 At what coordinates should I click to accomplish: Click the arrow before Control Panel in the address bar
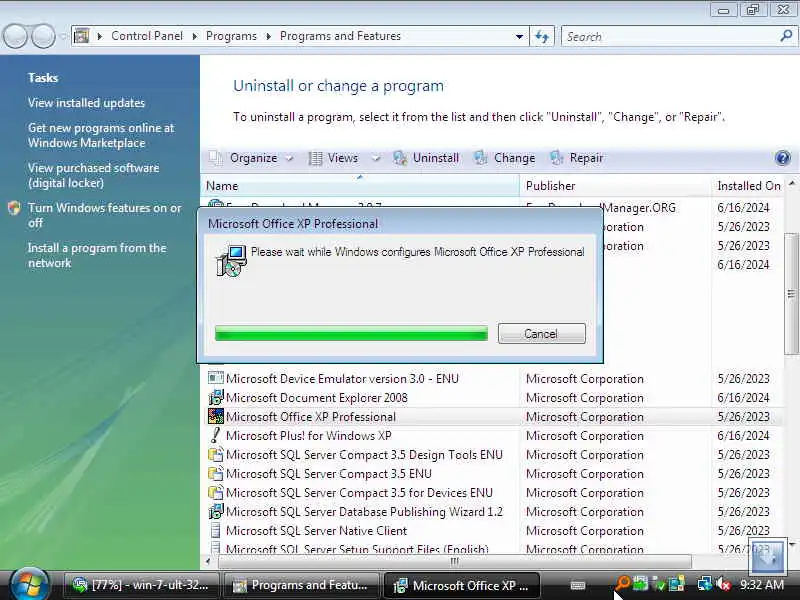point(99,36)
